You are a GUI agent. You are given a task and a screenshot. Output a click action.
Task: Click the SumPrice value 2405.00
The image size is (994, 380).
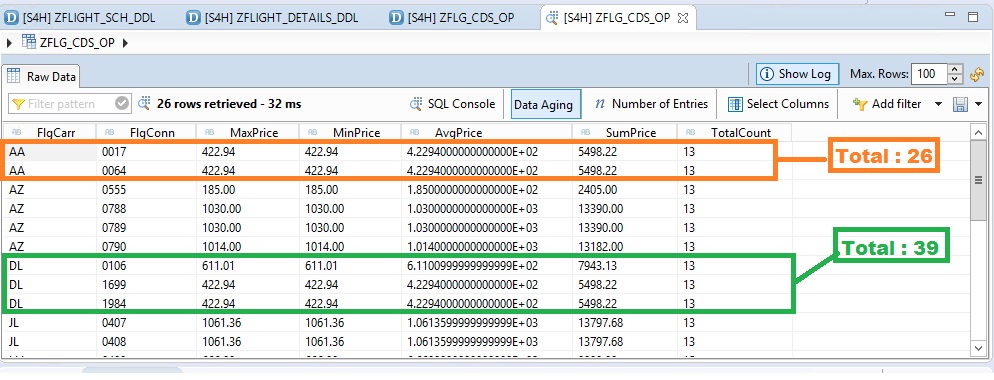point(598,190)
